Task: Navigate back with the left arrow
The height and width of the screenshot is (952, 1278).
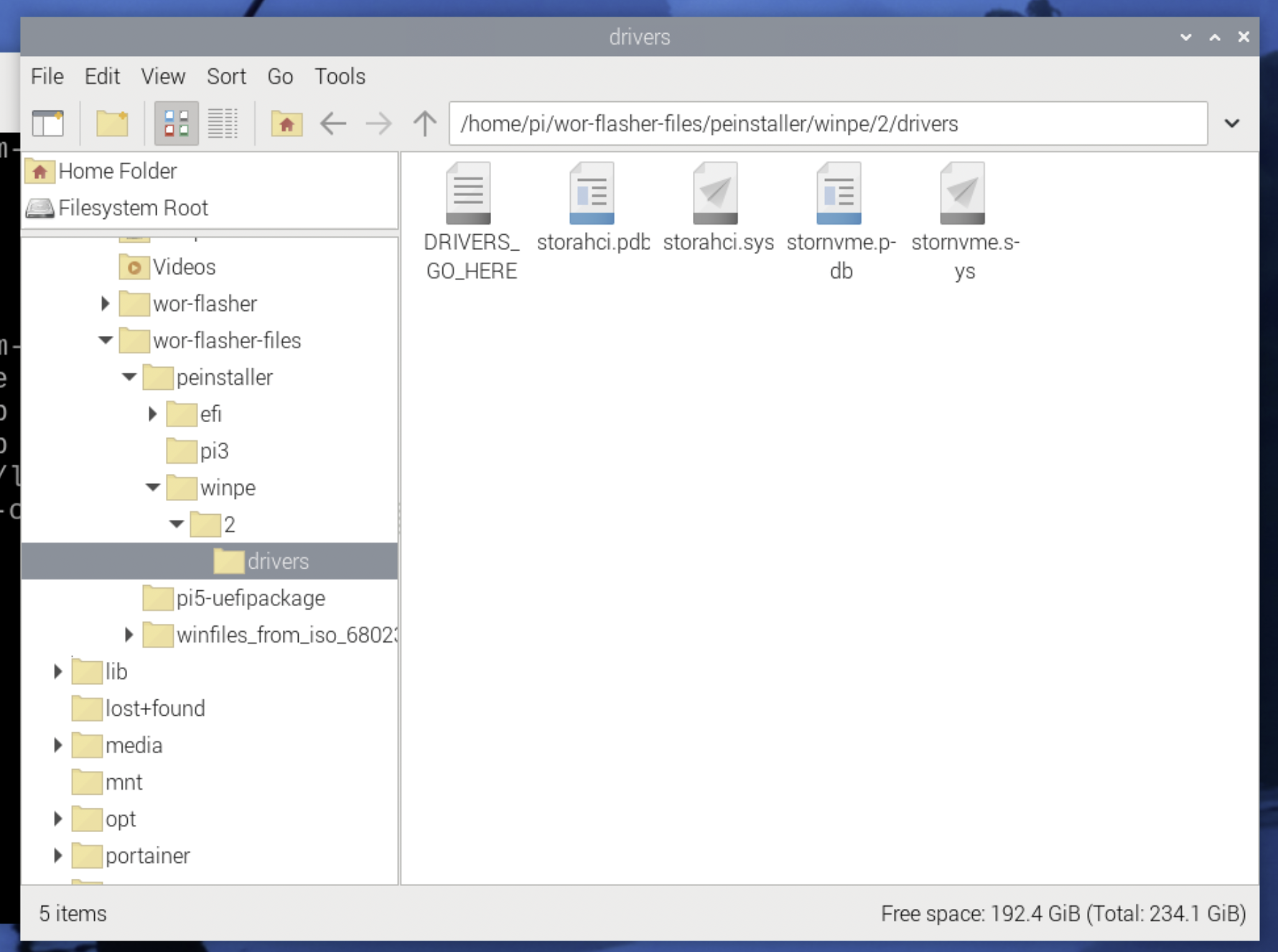Action: (333, 123)
